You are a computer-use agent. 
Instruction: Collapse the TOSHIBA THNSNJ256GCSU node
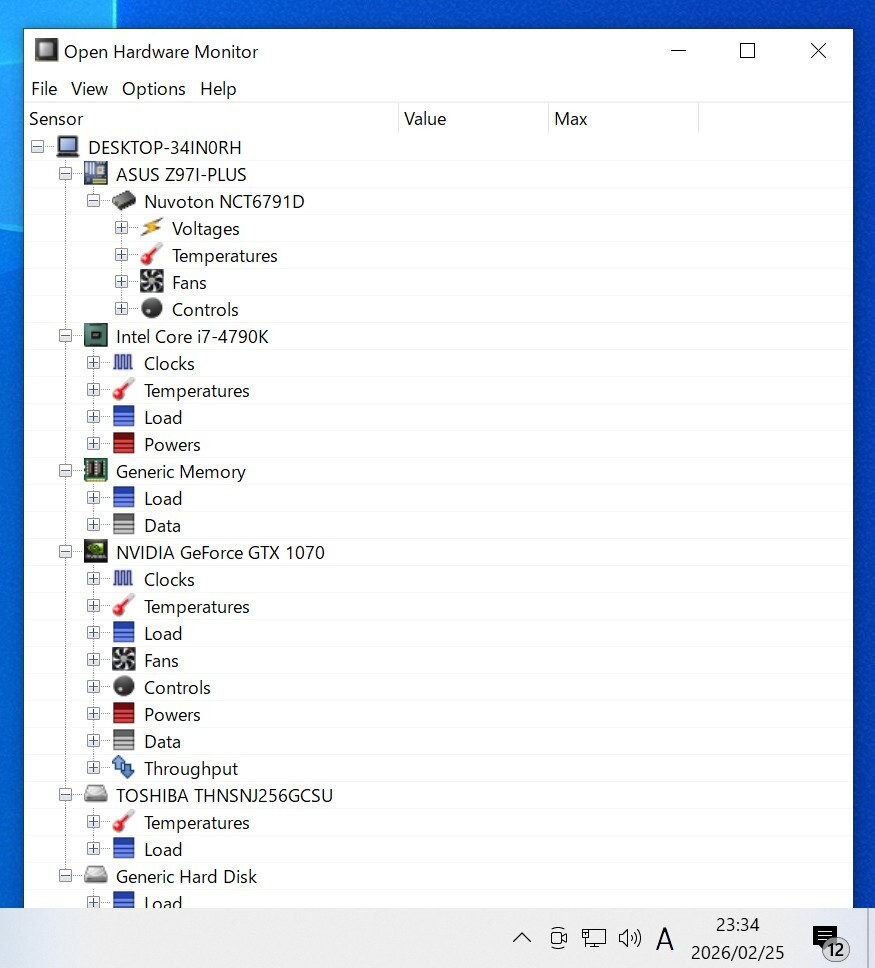(65, 795)
